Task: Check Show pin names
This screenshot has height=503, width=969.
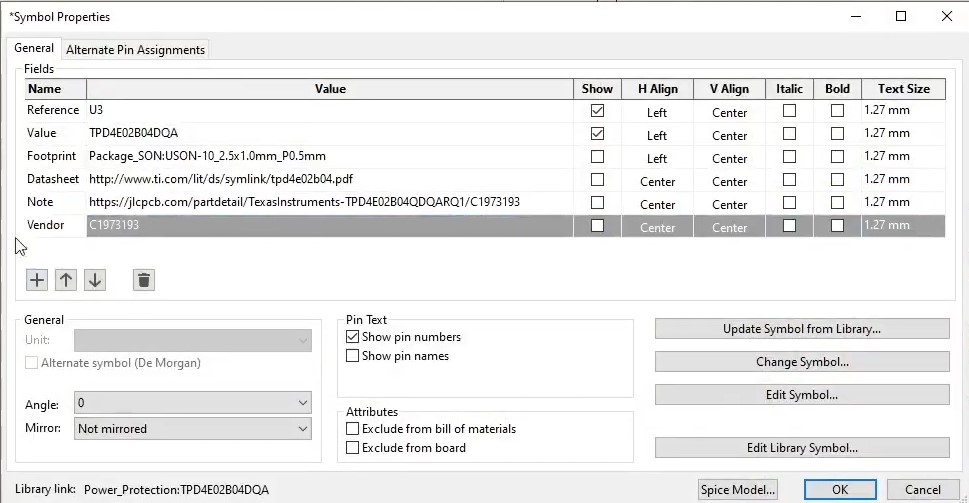Action: tap(352, 356)
